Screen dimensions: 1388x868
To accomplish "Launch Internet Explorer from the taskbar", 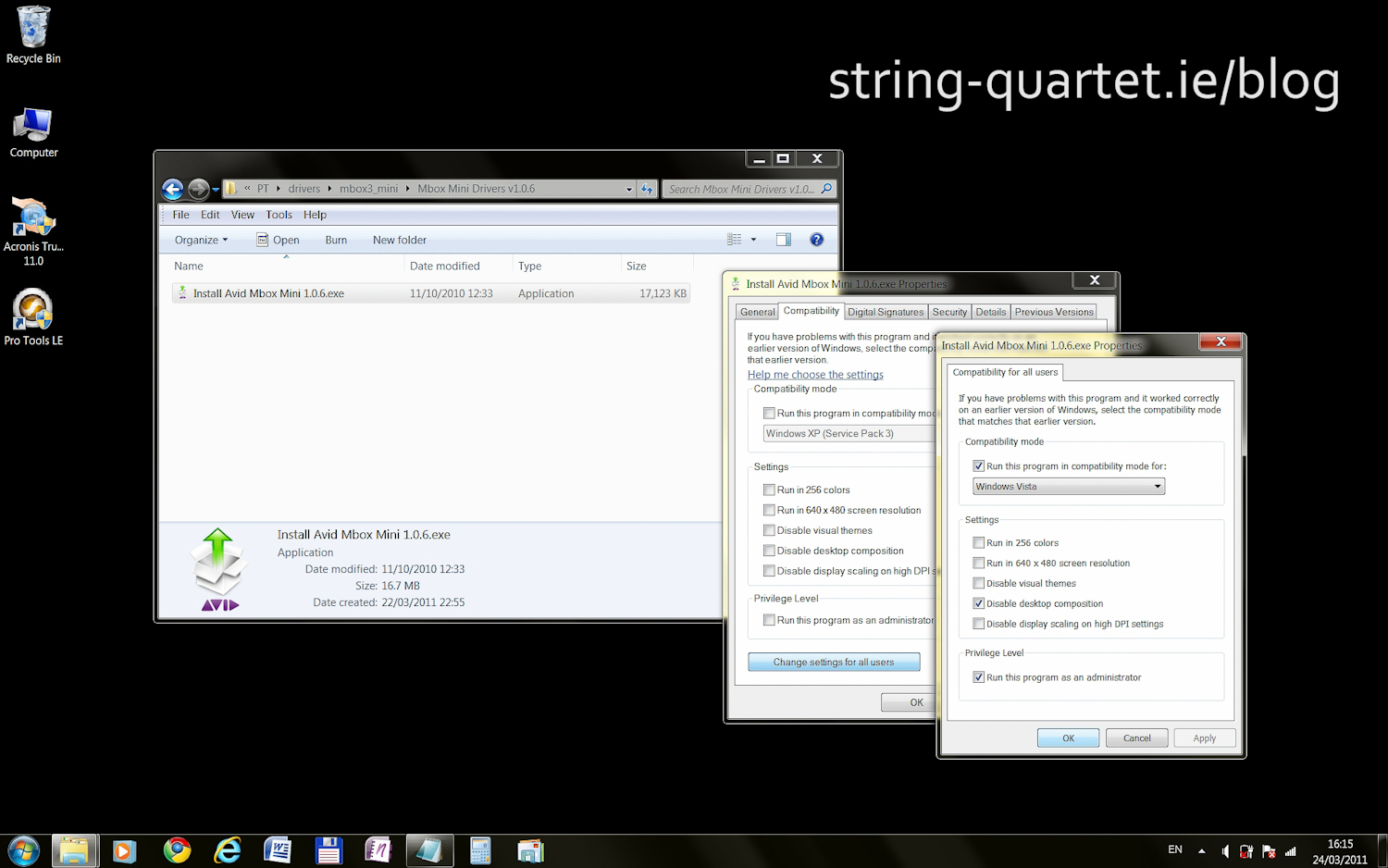I will tap(227, 850).
